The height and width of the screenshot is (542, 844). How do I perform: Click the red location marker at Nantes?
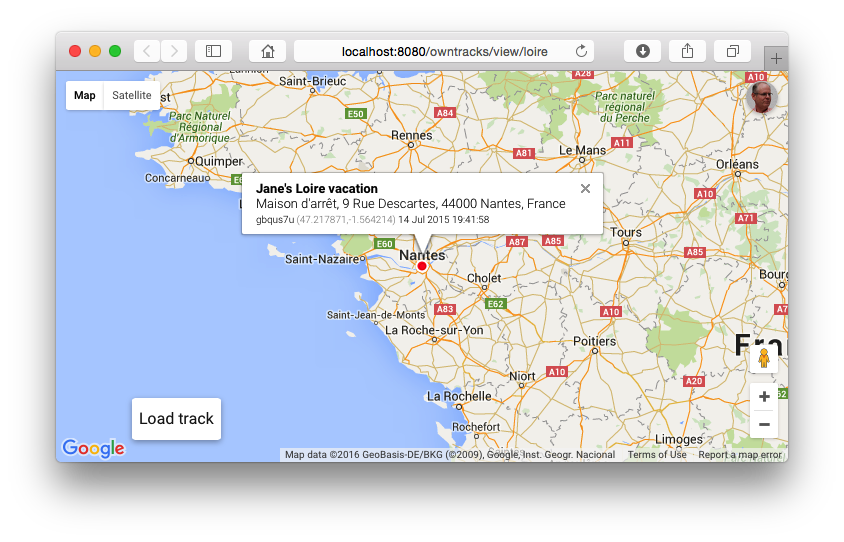422,266
